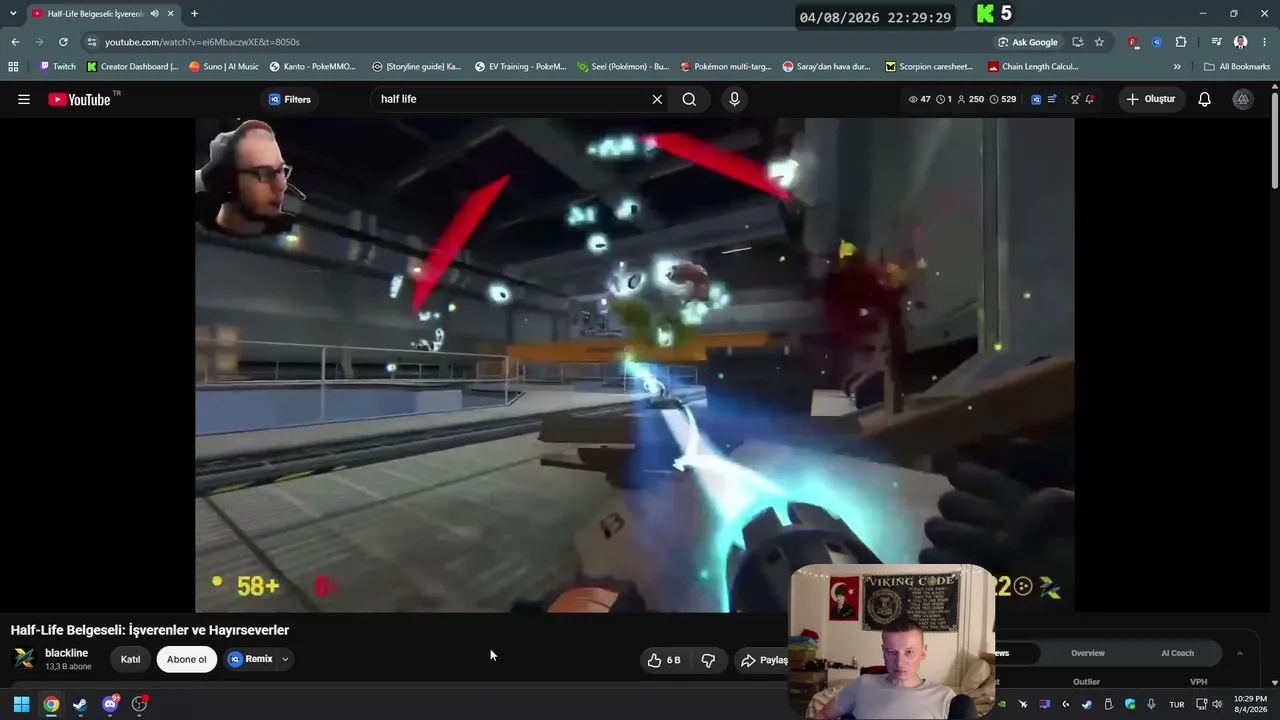The image size is (1280, 720).
Task: Switch to the vidIQ AI Coach tab
Action: tap(1177, 653)
